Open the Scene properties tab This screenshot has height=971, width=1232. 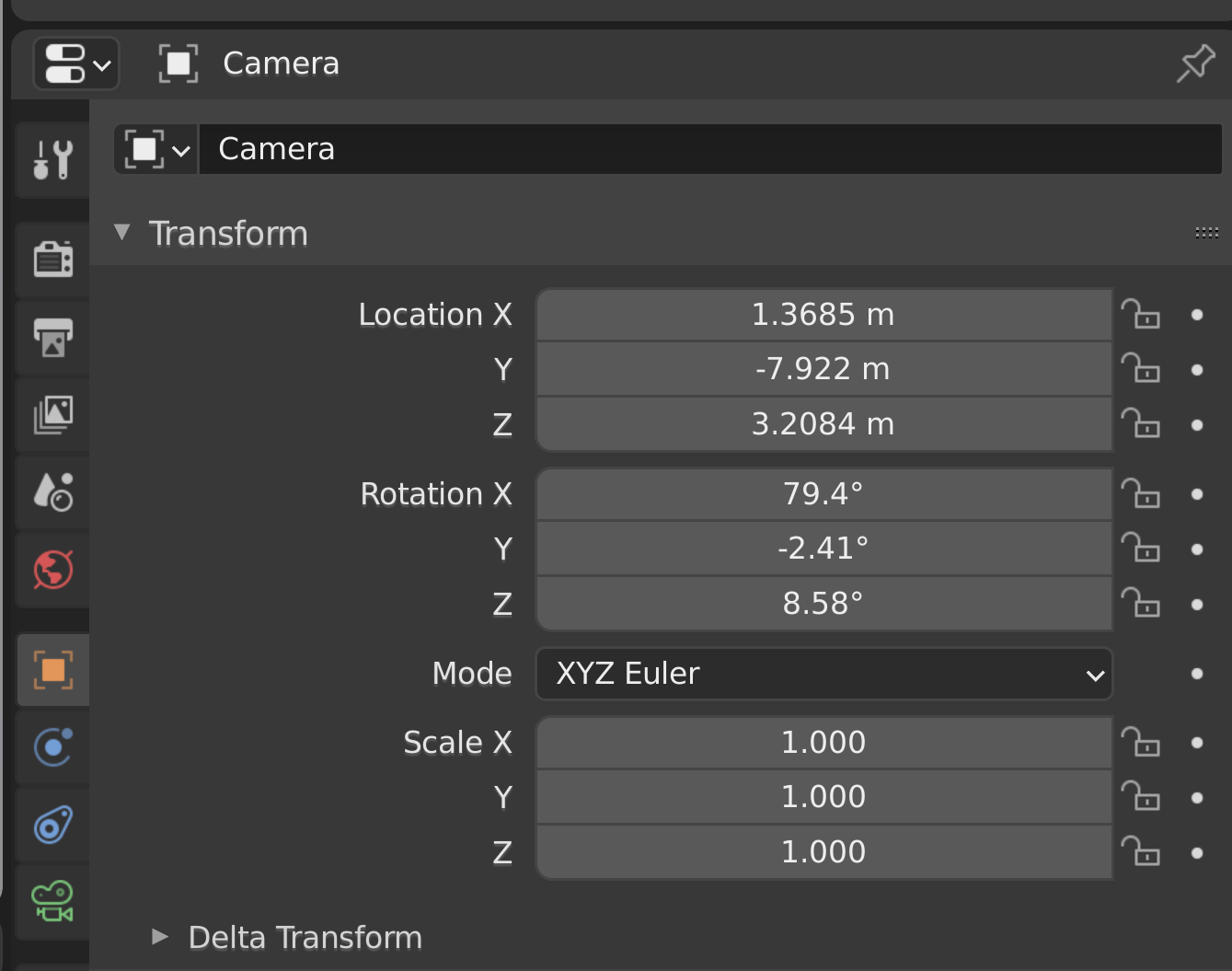pyautogui.click(x=53, y=491)
